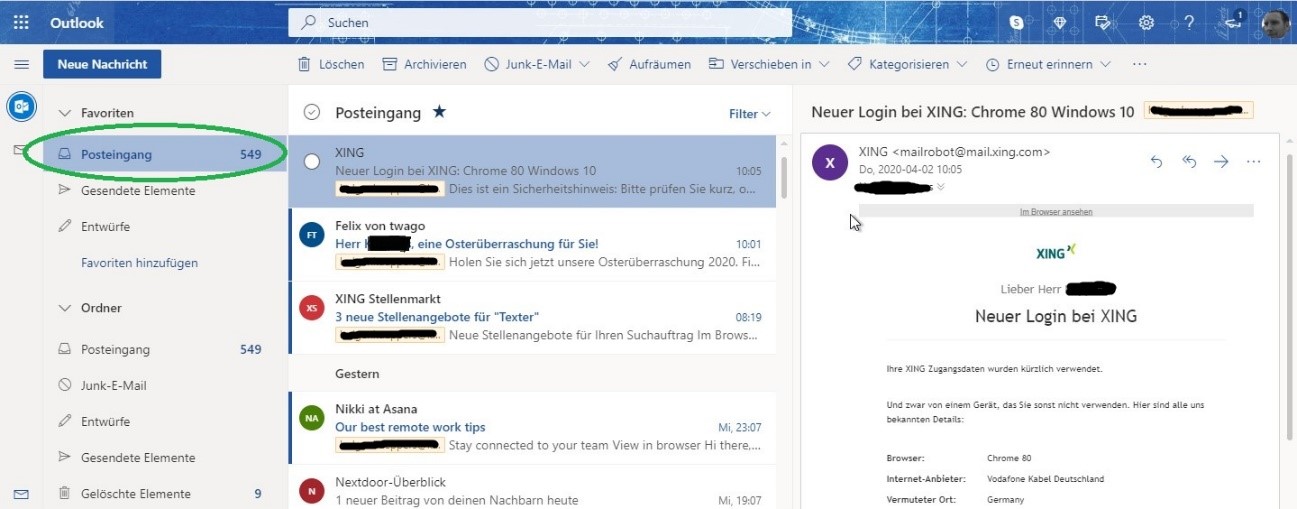The image size is (1297, 509).
Task: Toggle the hamburger navigation pane icon
Action: click(21, 65)
